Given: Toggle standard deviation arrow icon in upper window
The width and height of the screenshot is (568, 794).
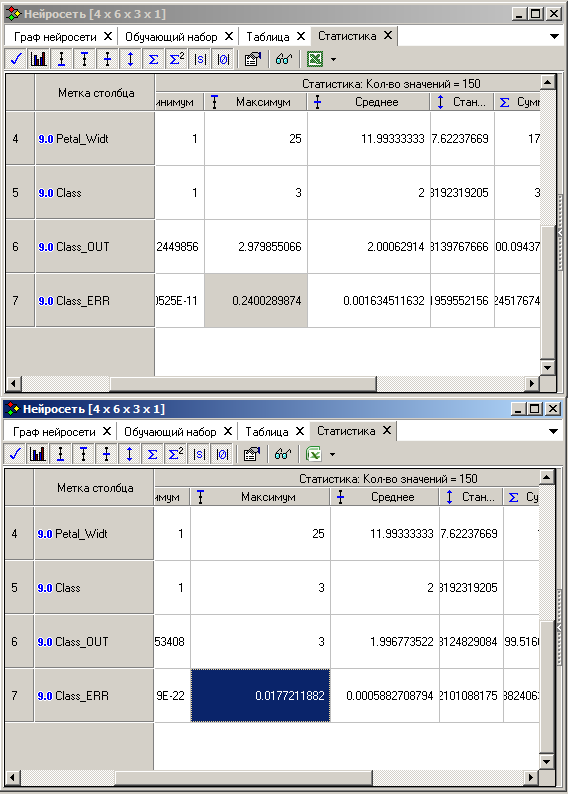Looking at the screenshot, I should tap(130, 59).
